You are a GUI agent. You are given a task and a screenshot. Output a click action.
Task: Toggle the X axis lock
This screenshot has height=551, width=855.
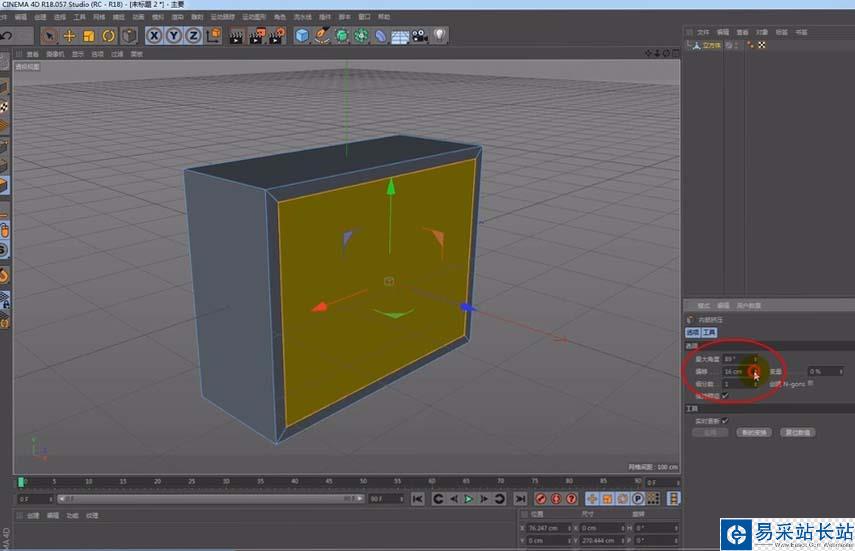[154, 36]
